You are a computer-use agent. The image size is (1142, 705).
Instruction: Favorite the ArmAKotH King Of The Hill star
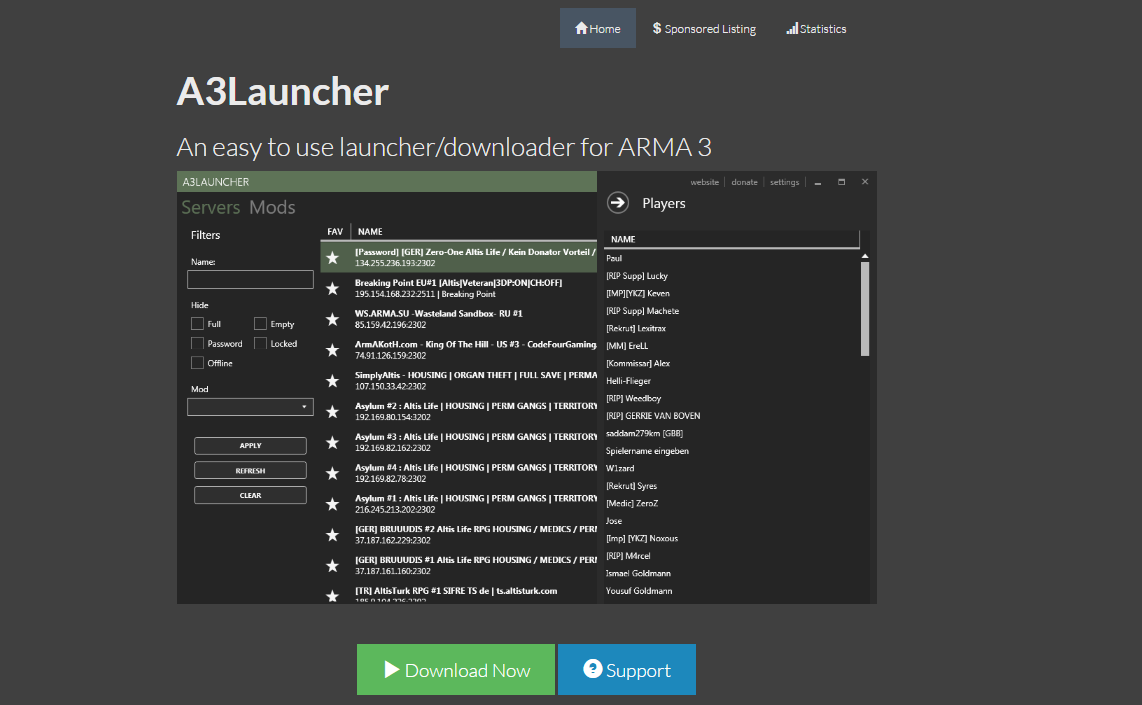click(333, 350)
